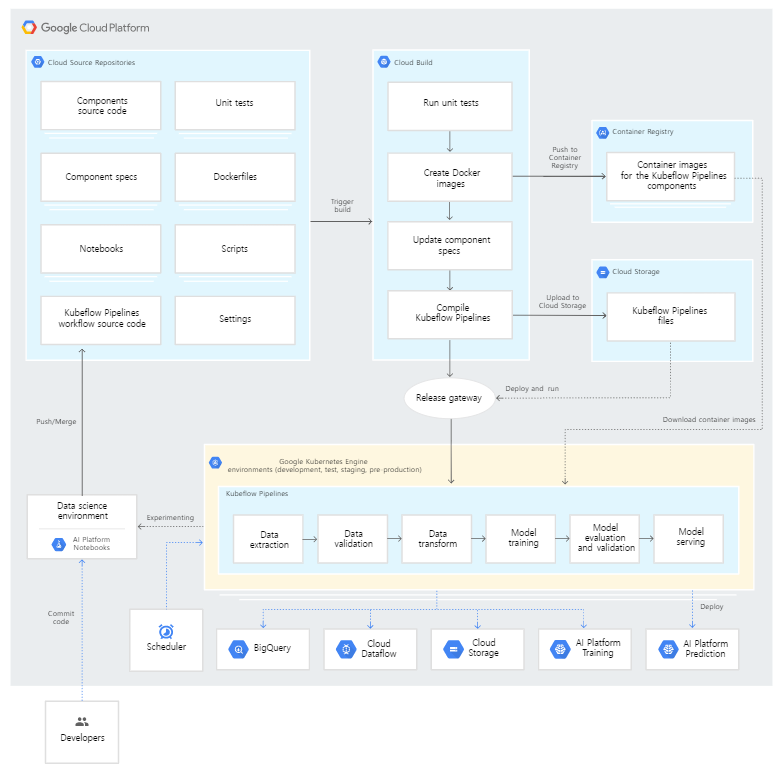Click the Trigger build arrow label

pyautogui.click(x=342, y=205)
